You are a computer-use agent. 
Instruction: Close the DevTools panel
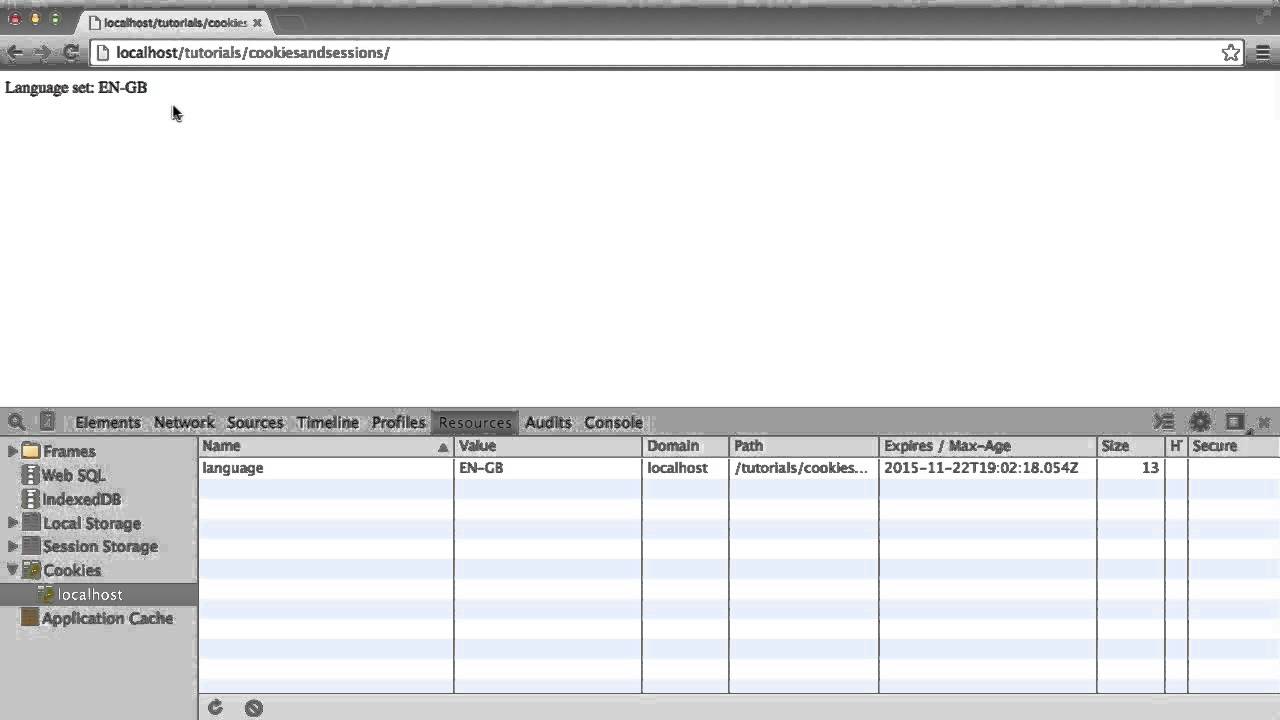tap(1264, 422)
